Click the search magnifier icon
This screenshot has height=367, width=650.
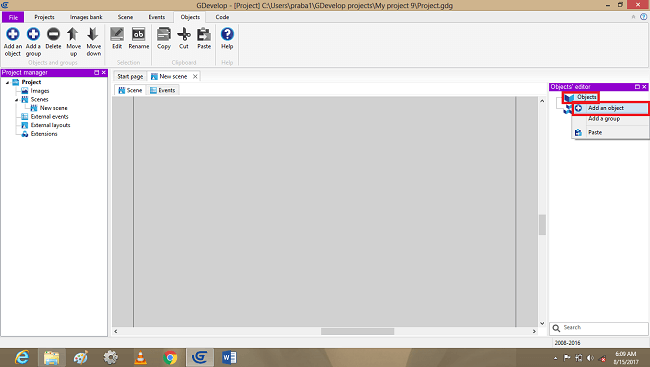(556, 328)
